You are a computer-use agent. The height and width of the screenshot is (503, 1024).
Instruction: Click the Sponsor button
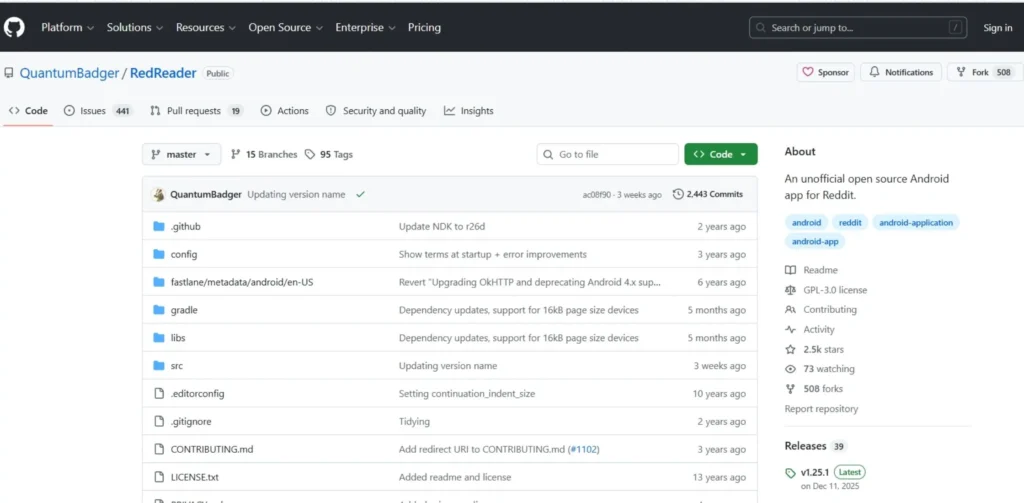[x=825, y=73]
